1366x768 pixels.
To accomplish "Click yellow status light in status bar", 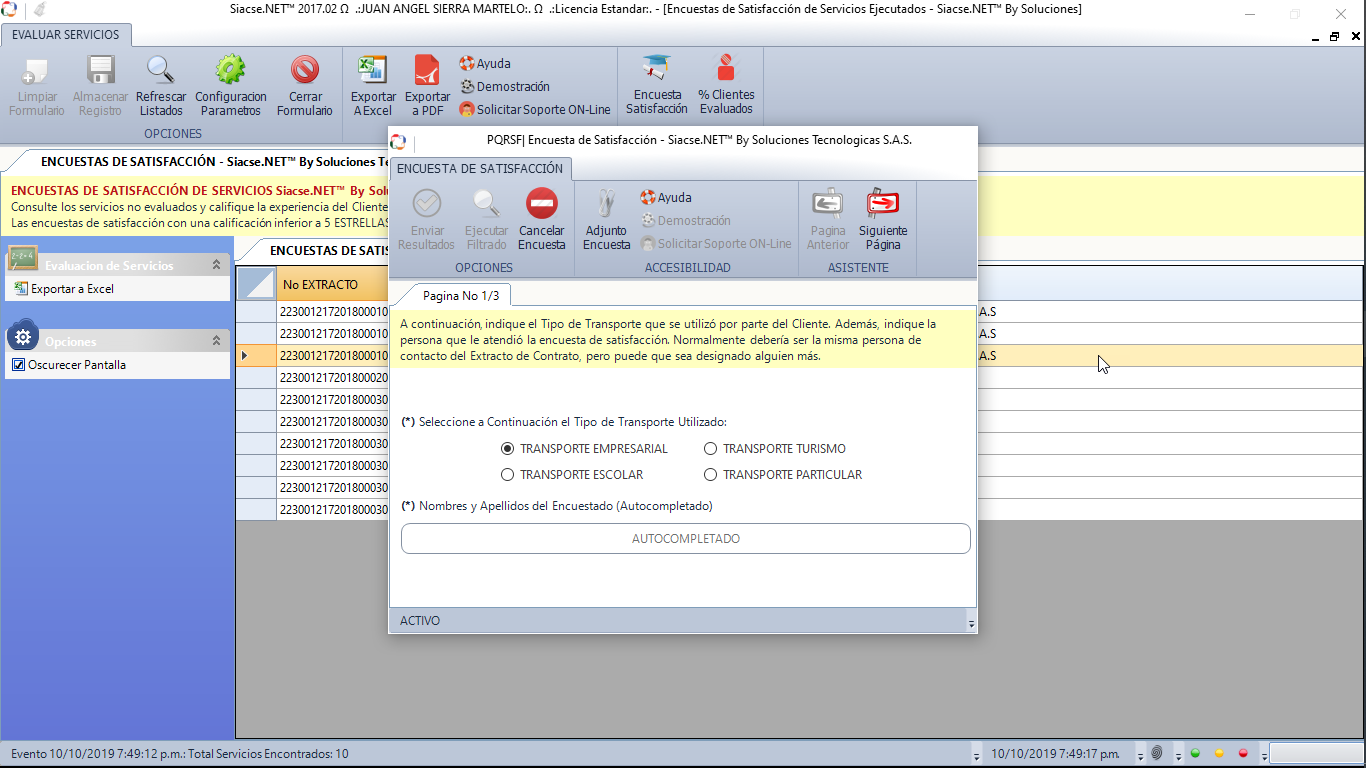I will pos(1219,753).
